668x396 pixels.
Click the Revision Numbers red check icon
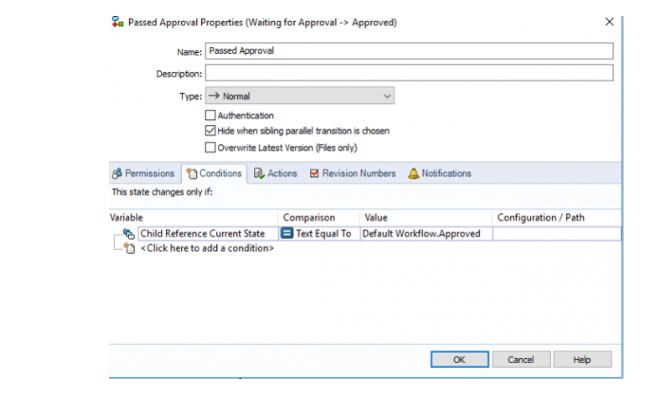314,173
